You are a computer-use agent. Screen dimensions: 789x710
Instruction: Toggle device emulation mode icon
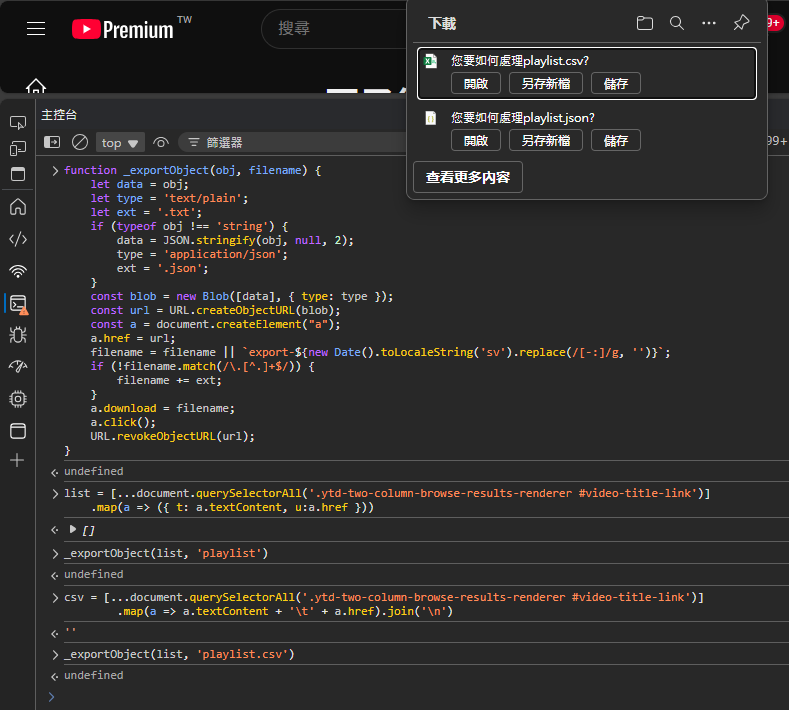click(17, 148)
